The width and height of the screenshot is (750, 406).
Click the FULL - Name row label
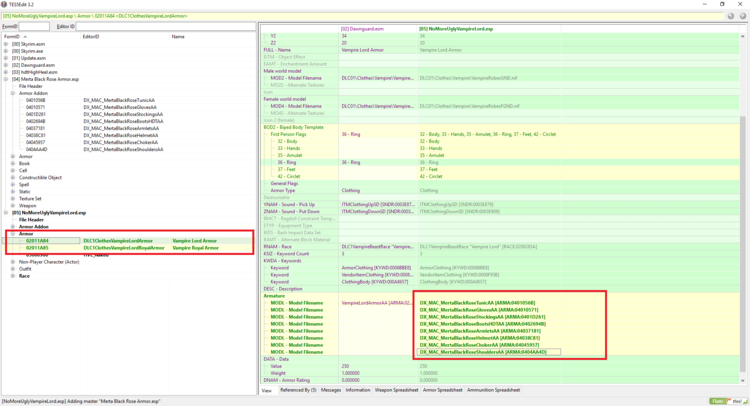[277, 50]
